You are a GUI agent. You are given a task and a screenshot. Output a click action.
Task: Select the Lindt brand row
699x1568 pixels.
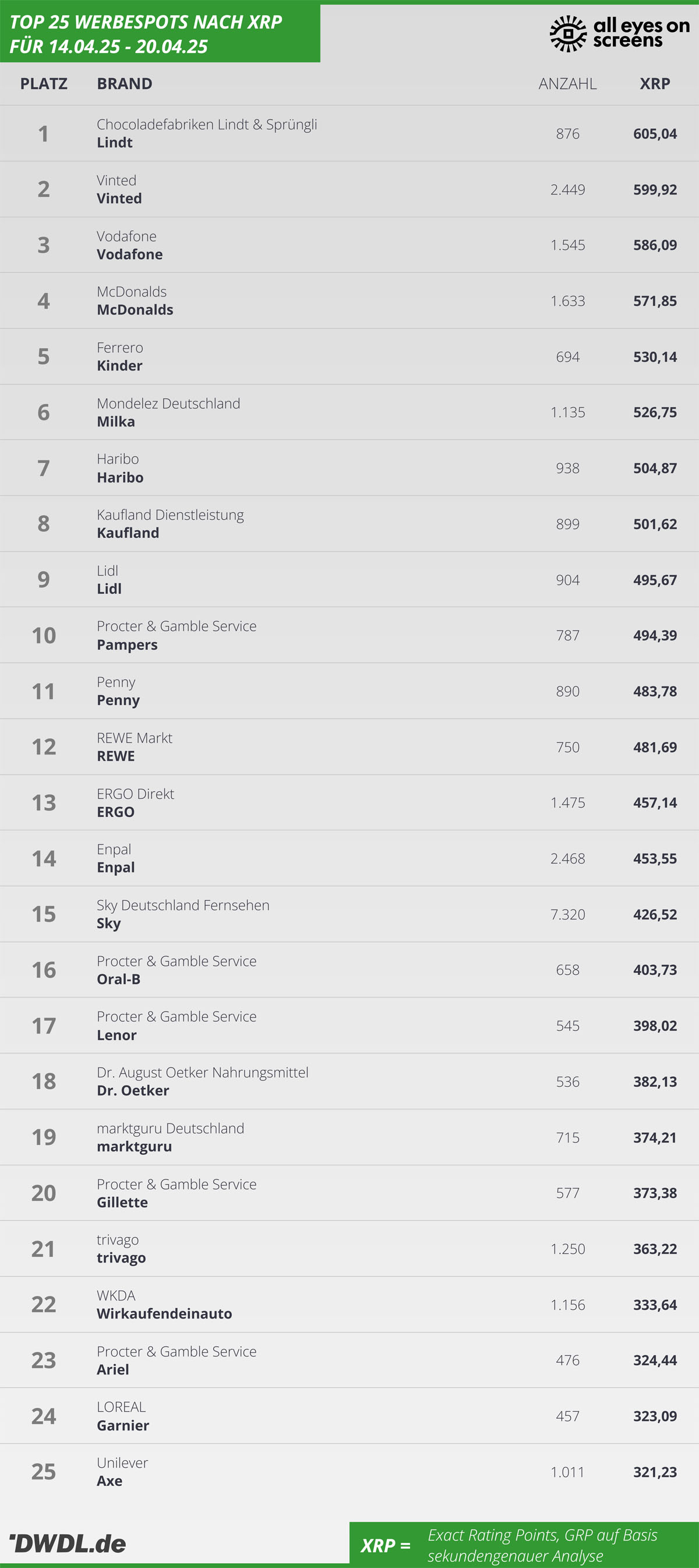[349, 133]
